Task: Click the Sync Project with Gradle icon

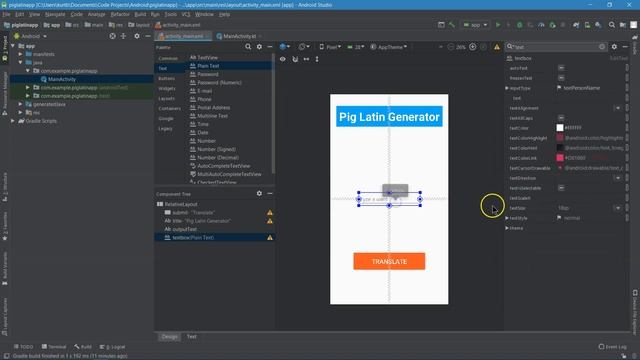Action: click(x=576, y=25)
